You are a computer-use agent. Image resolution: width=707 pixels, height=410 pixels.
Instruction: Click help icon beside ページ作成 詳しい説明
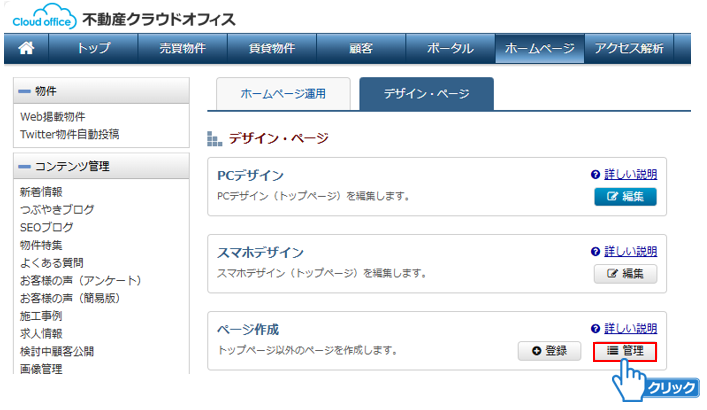coord(596,328)
